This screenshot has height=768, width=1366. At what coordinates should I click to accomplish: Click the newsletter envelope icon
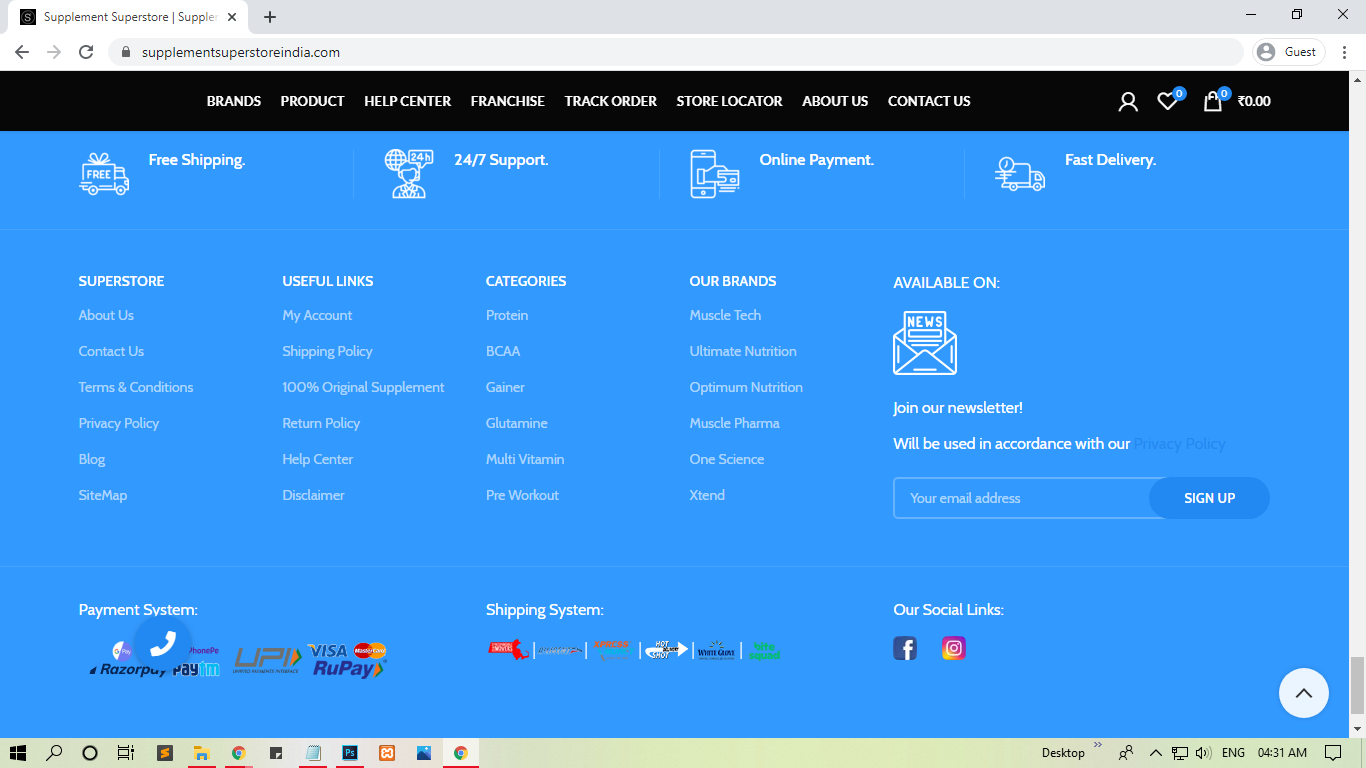(x=925, y=342)
